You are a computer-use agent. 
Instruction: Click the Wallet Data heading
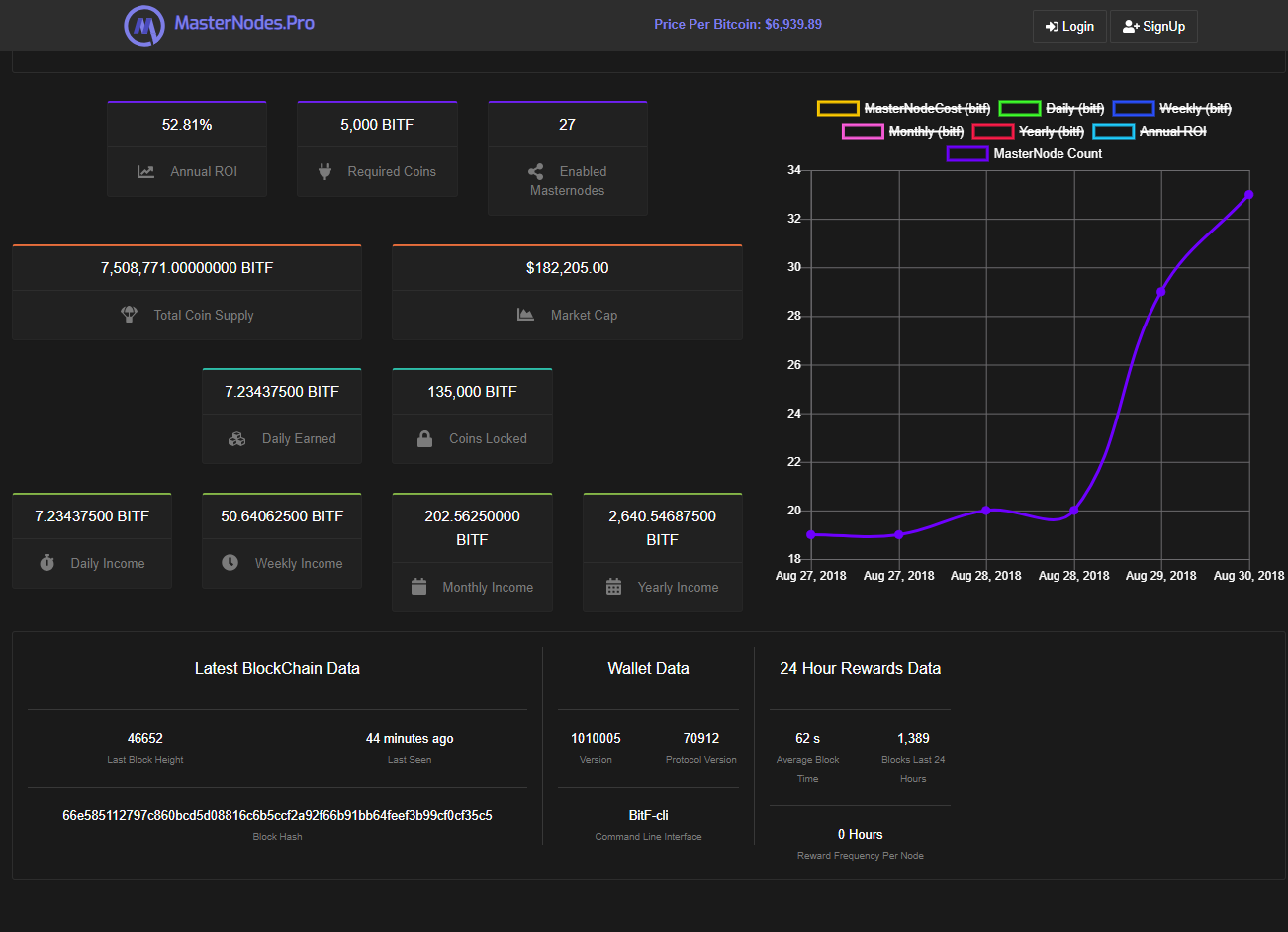tap(648, 668)
